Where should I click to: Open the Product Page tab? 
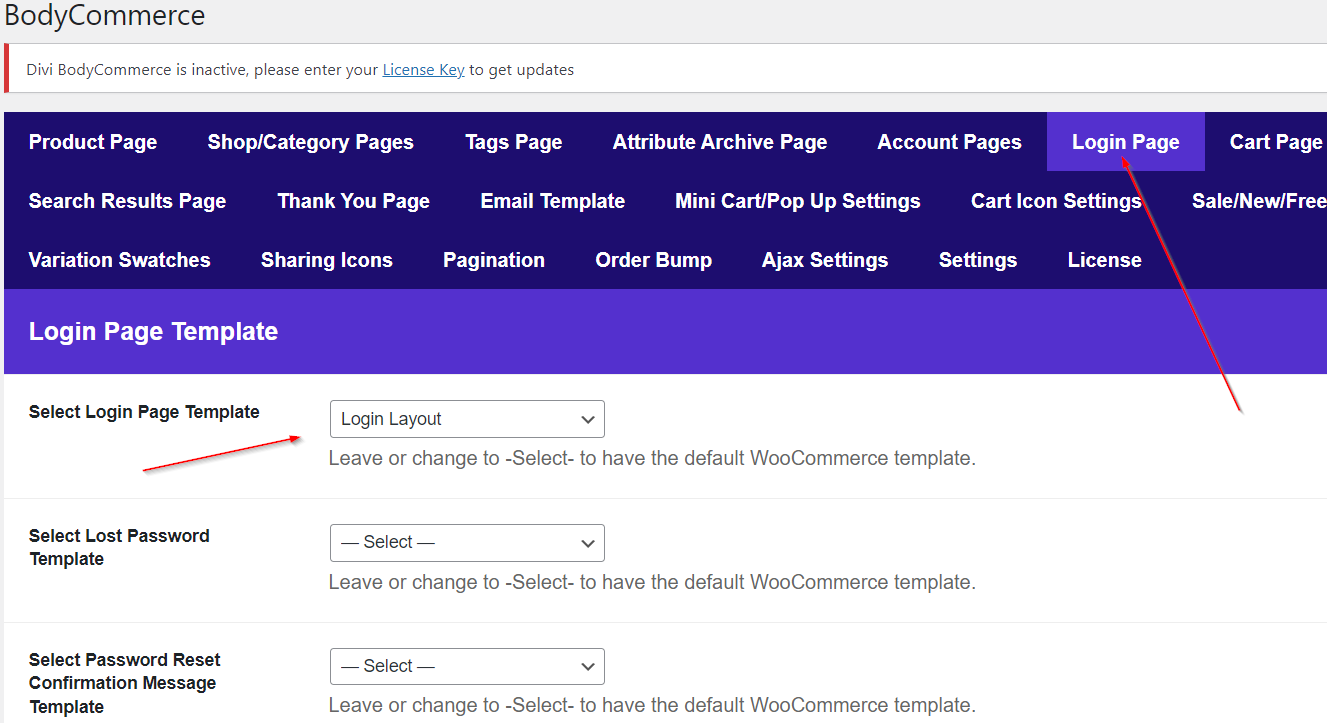(93, 142)
